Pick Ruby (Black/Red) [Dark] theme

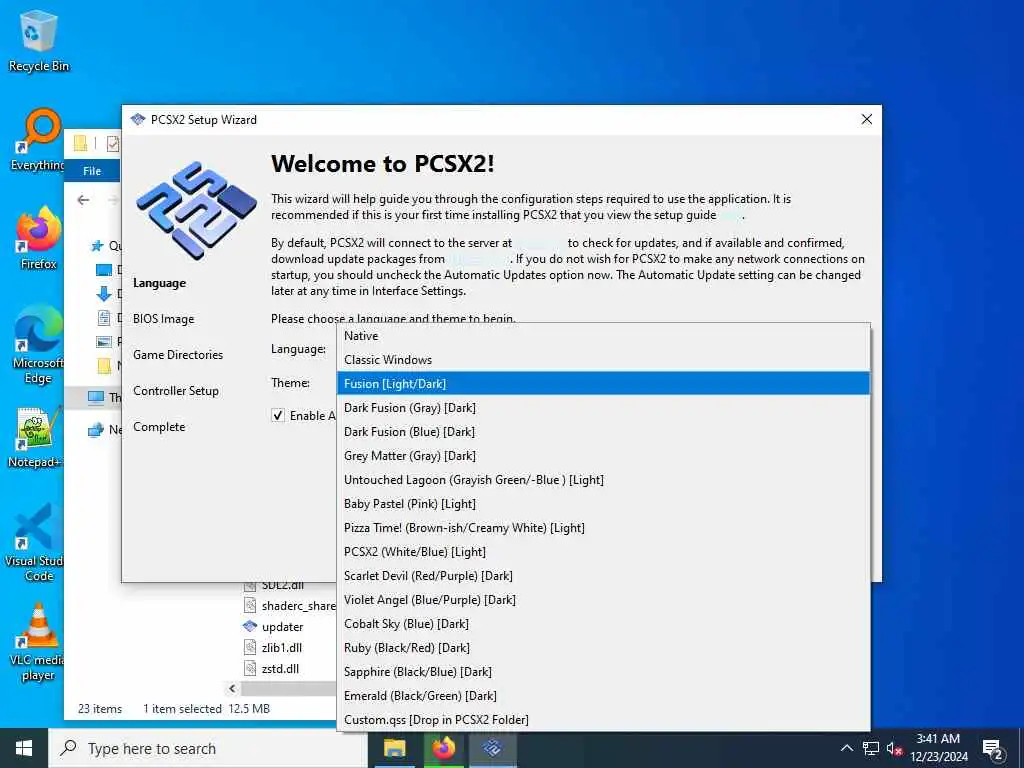(x=603, y=648)
